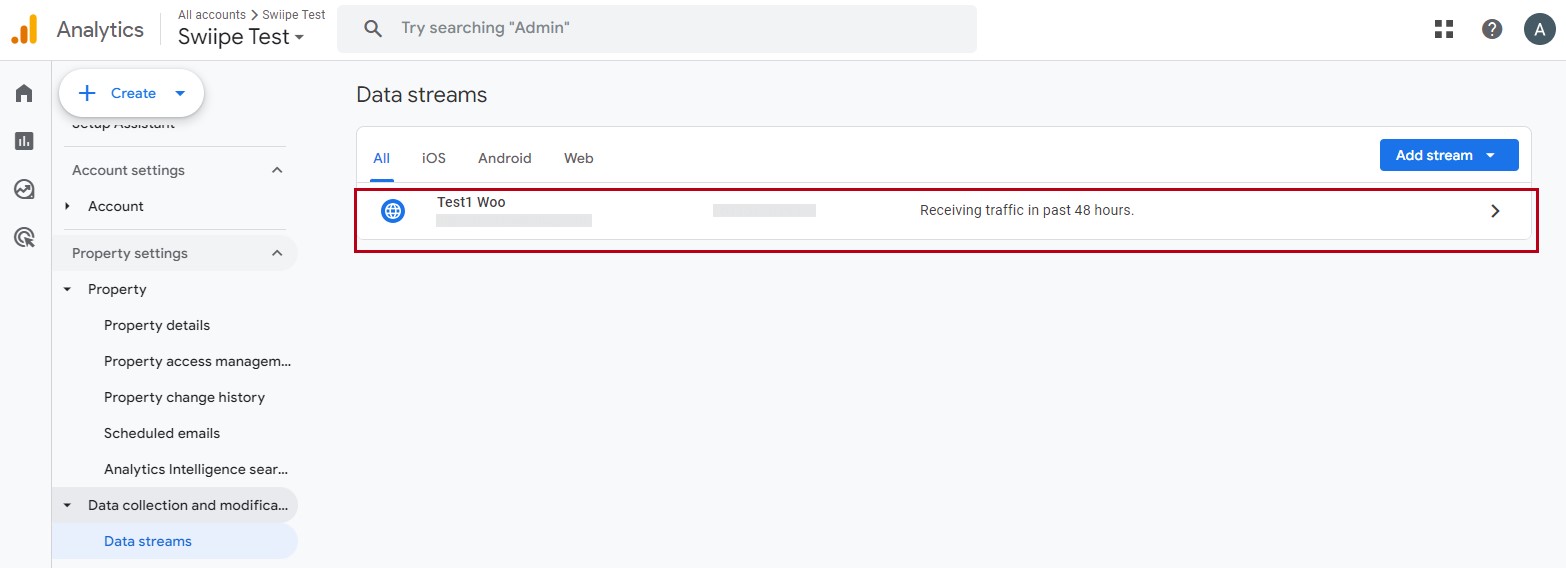Switch to the Android tab
The height and width of the screenshot is (568, 1566).
(504, 158)
